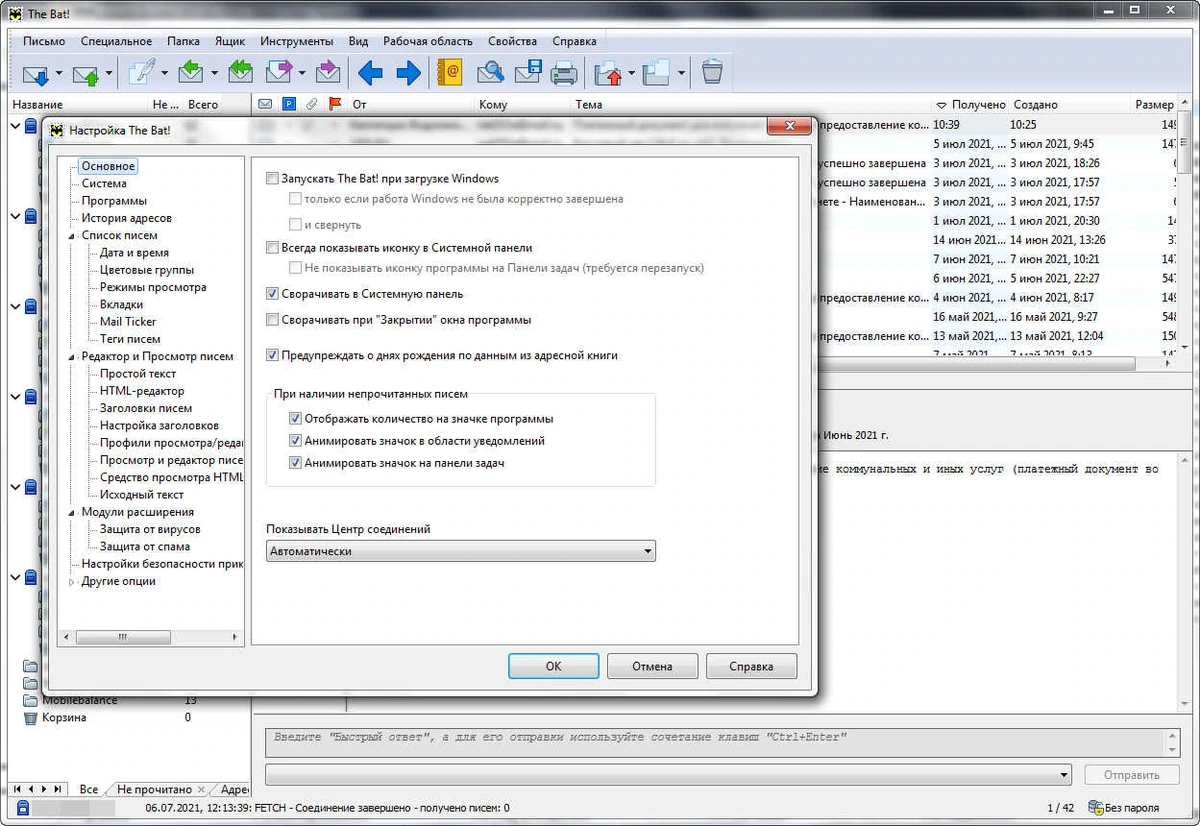This screenshot has height=826, width=1200.
Task: Tick Не показывать иконку программы на Панели задач
Action: [295, 268]
